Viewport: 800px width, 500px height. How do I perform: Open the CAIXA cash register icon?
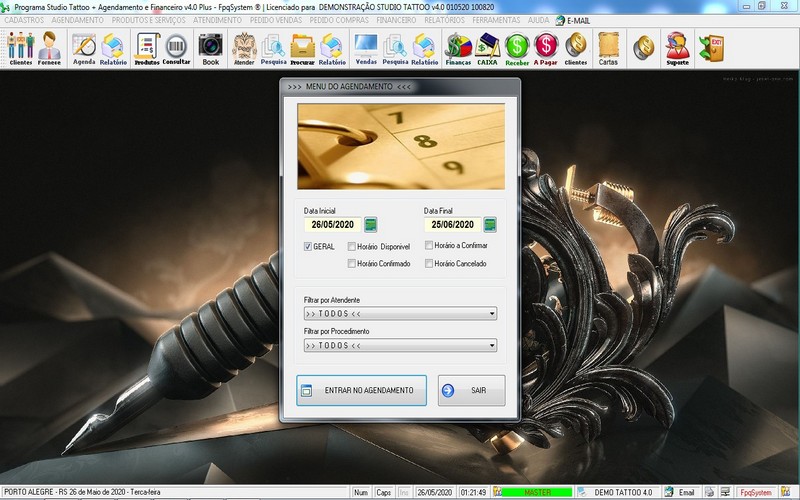pyautogui.click(x=487, y=47)
